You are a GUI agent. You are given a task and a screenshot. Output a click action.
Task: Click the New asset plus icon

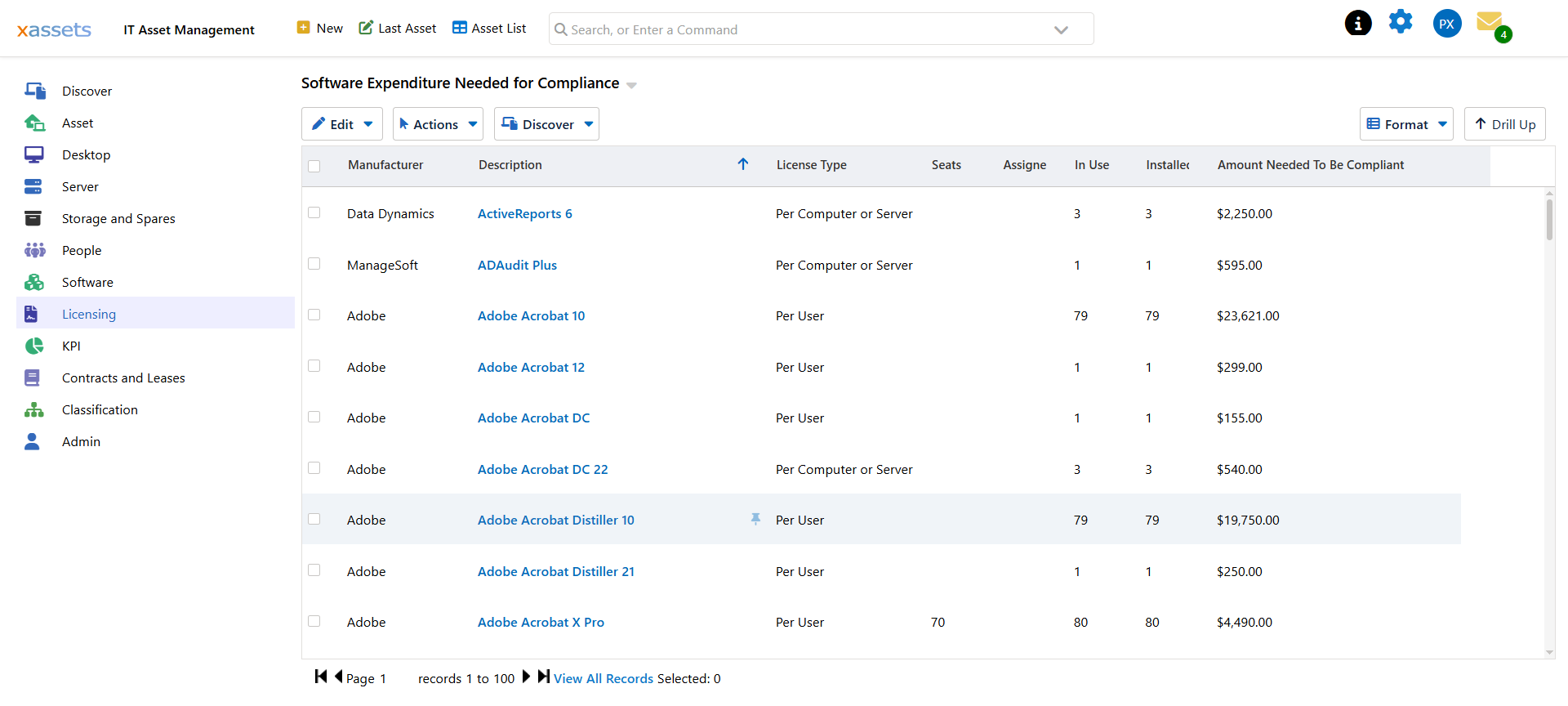pyautogui.click(x=303, y=28)
